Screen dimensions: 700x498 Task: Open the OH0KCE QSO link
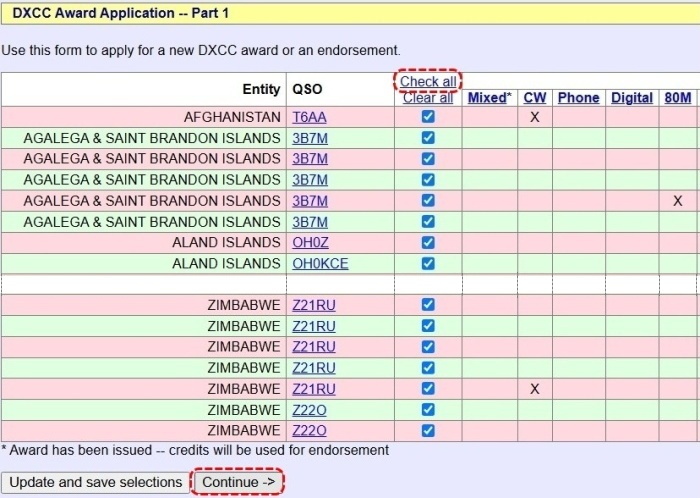pos(320,264)
